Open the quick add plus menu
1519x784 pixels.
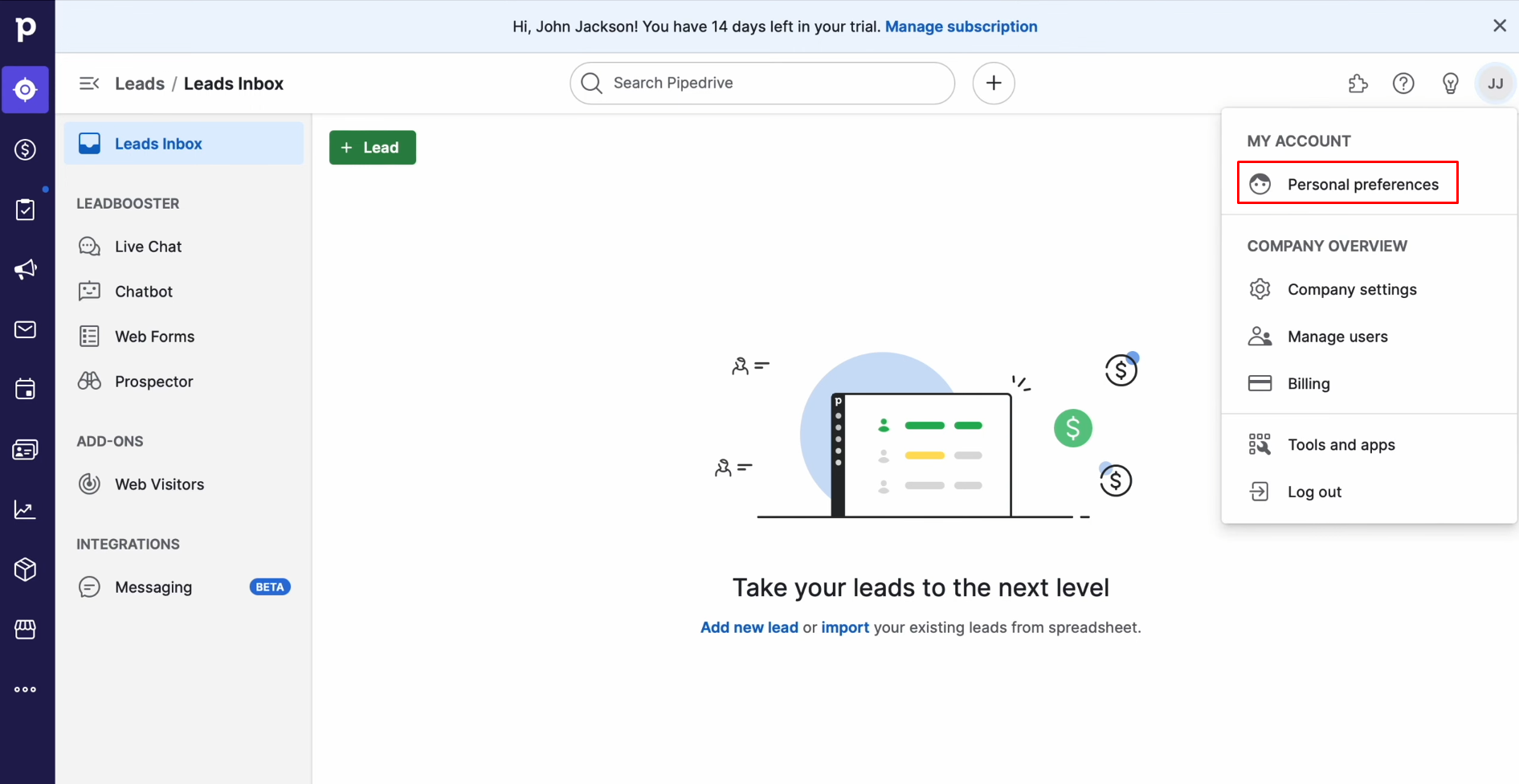(994, 83)
